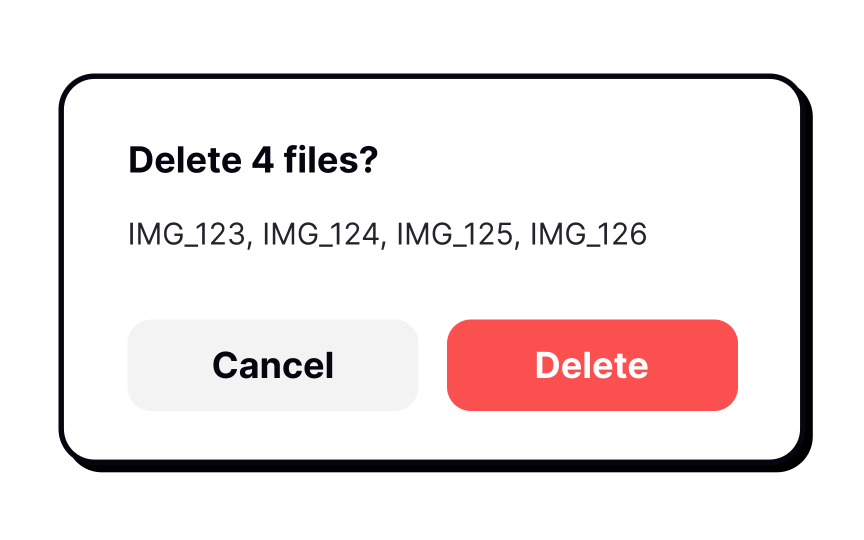Click the third file name IMG_125
This screenshot has height=540, width=864.
(x=455, y=234)
